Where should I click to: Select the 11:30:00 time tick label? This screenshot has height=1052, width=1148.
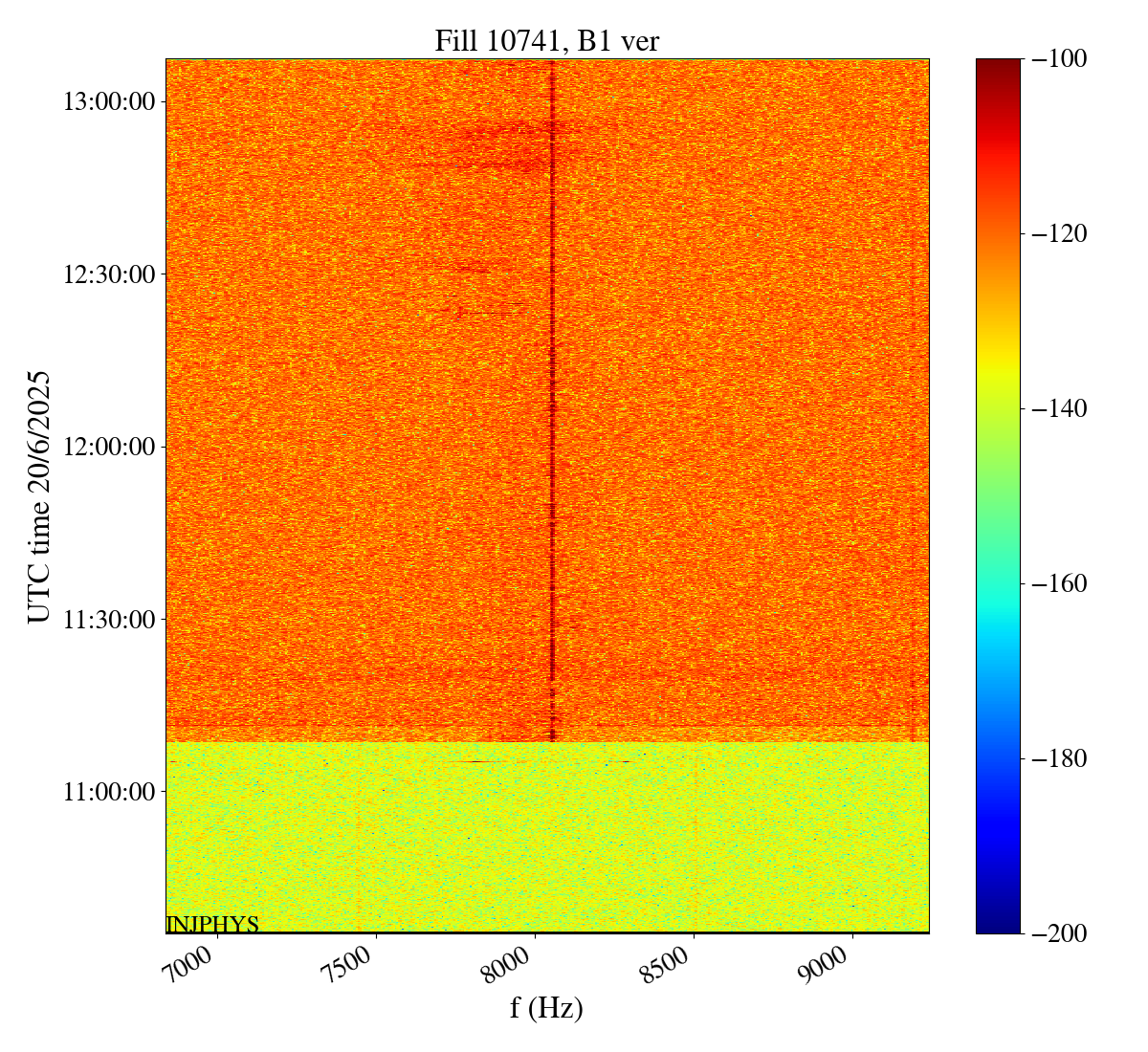[108, 620]
